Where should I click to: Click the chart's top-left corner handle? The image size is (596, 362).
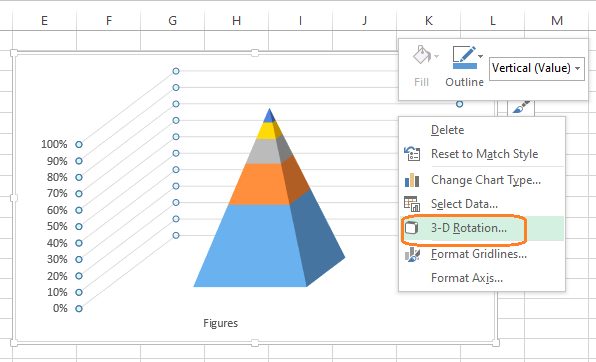pos(14,53)
